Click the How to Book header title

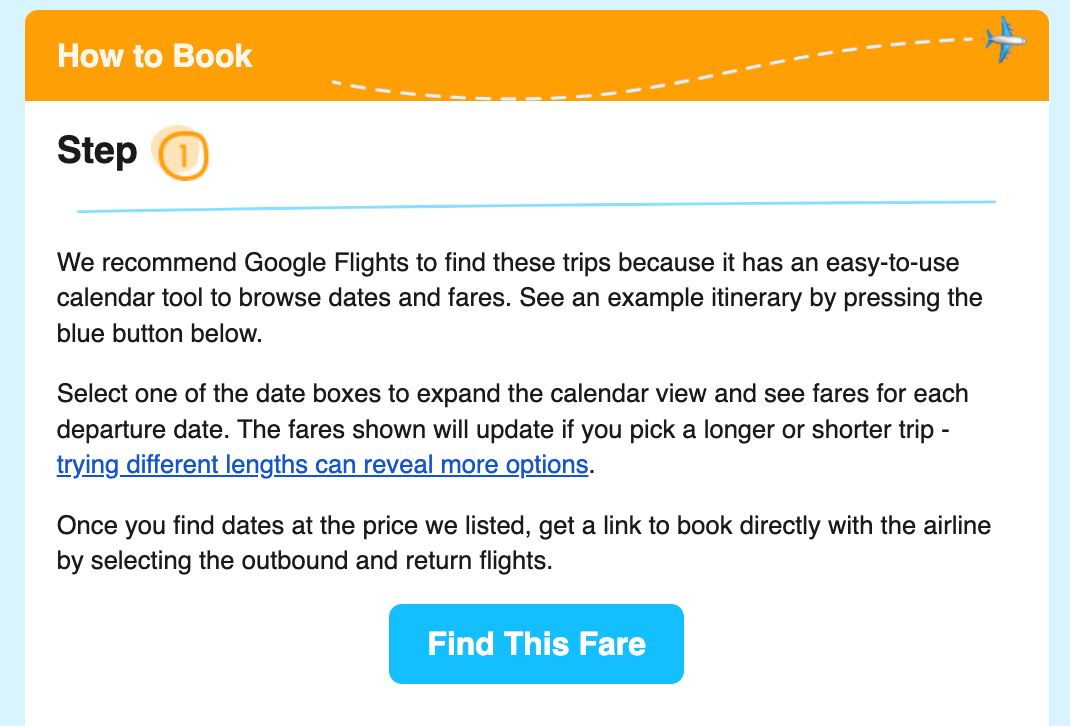pyautogui.click(x=155, y=55)
